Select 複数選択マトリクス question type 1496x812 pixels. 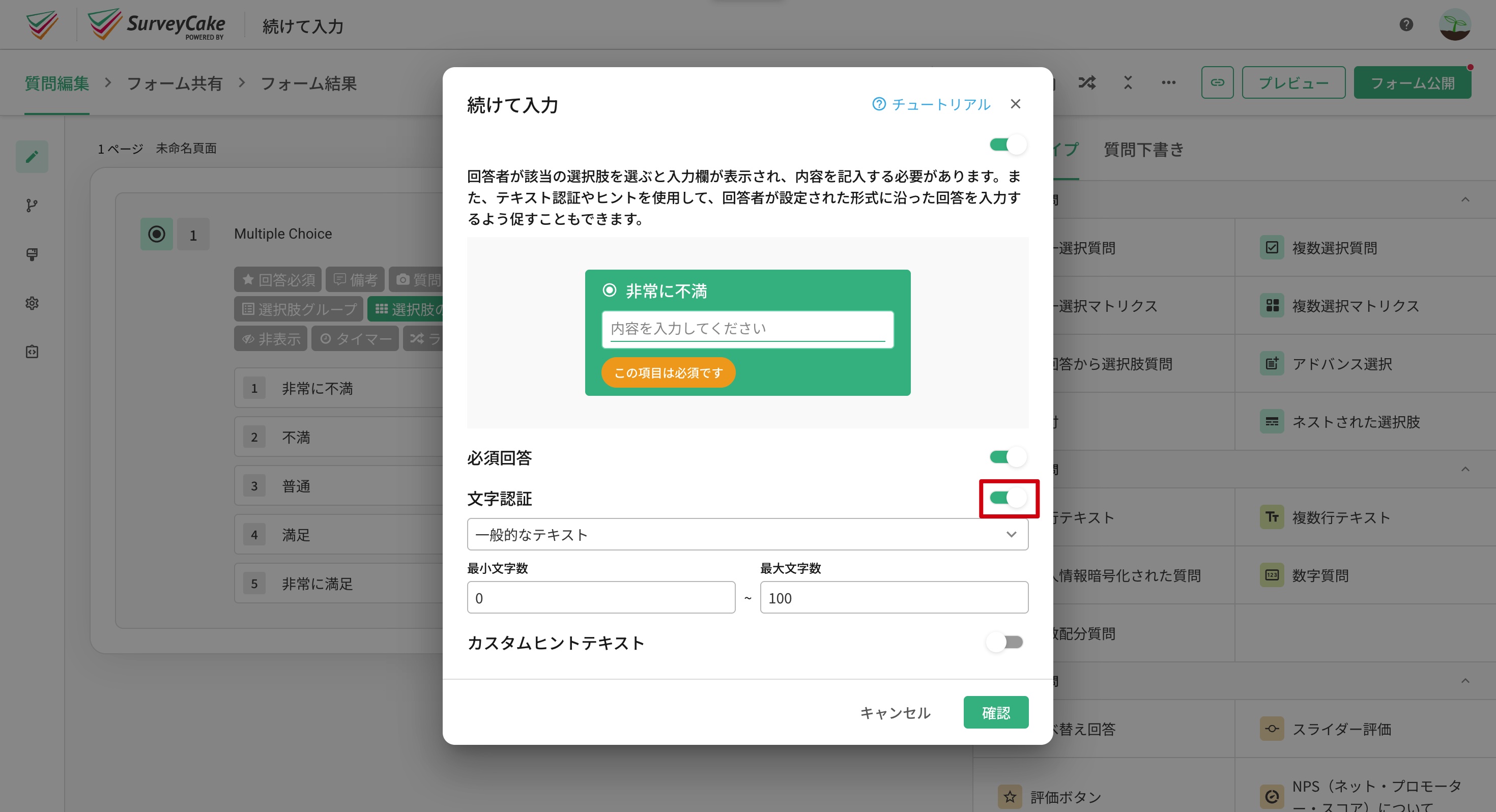(1365, 305)
